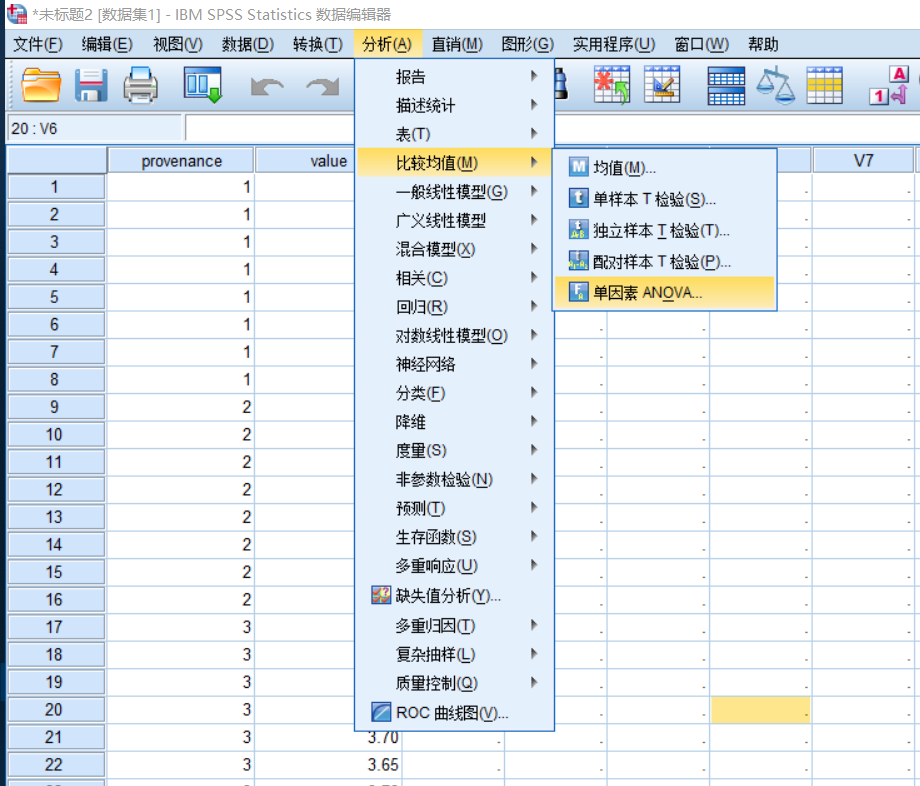Open the 文件(F) menu
Screen dimensions: 920x786
(38, 45)
